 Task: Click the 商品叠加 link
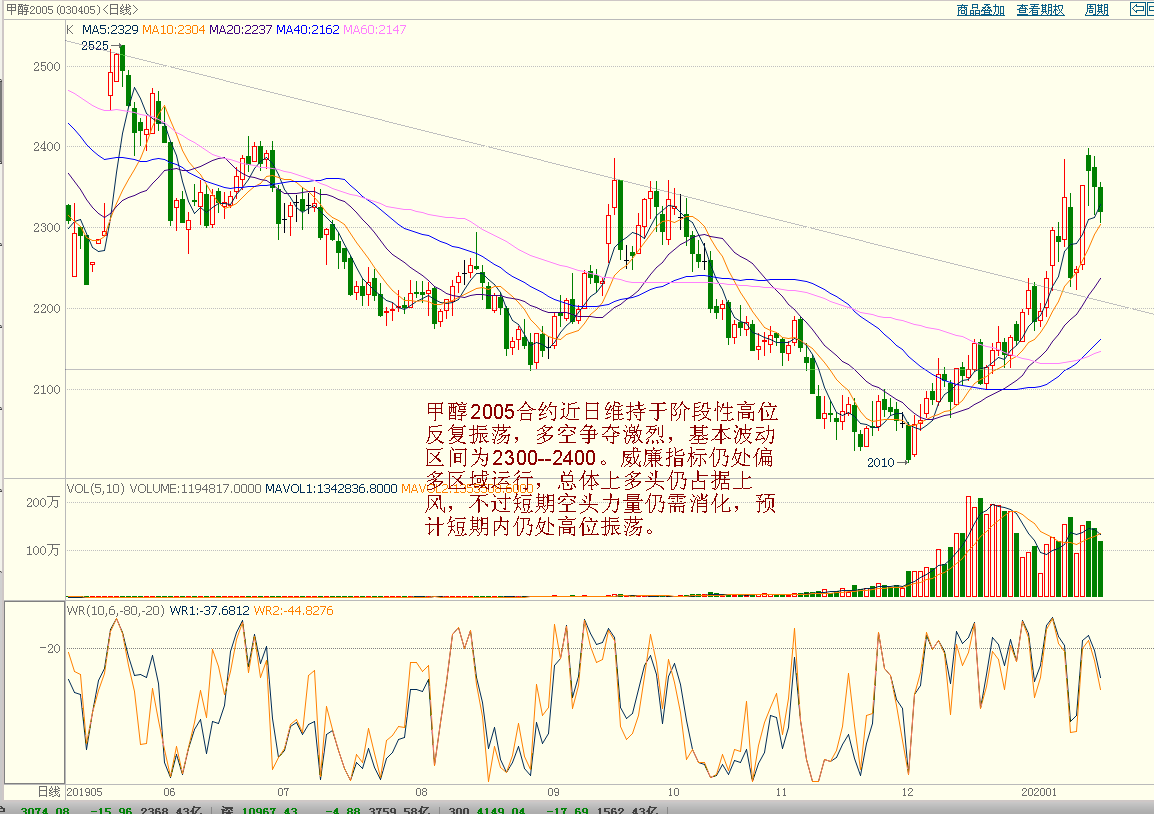point(980,10)
